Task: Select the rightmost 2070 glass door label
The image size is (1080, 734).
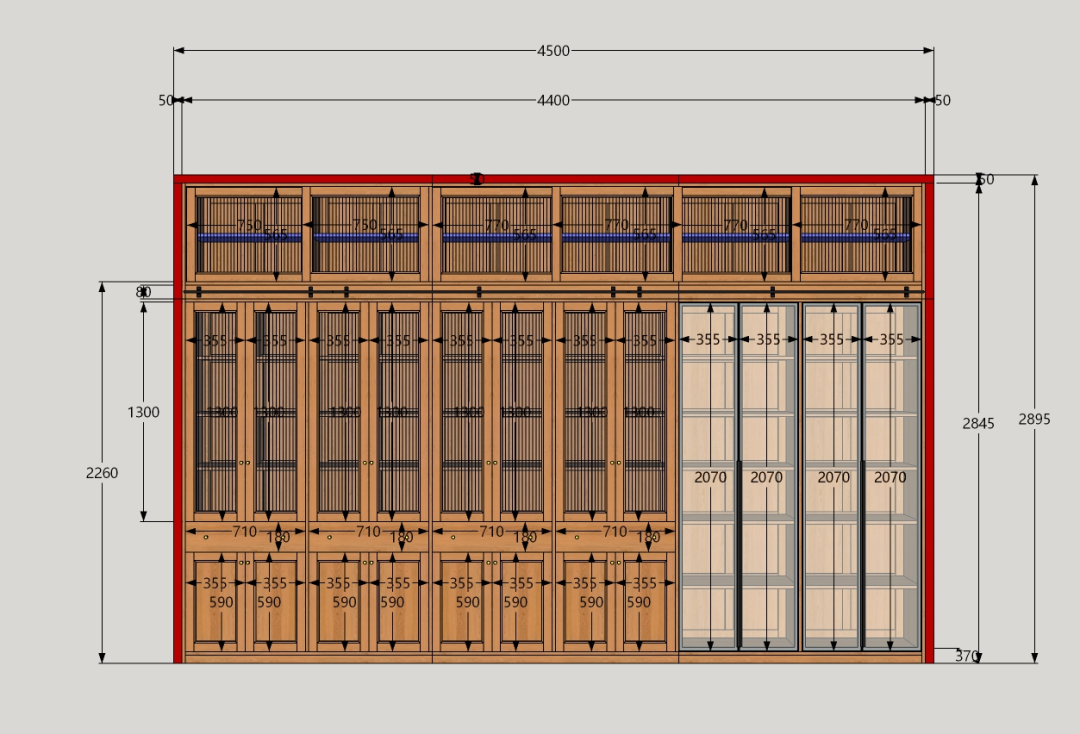Action: click(890, 477)
